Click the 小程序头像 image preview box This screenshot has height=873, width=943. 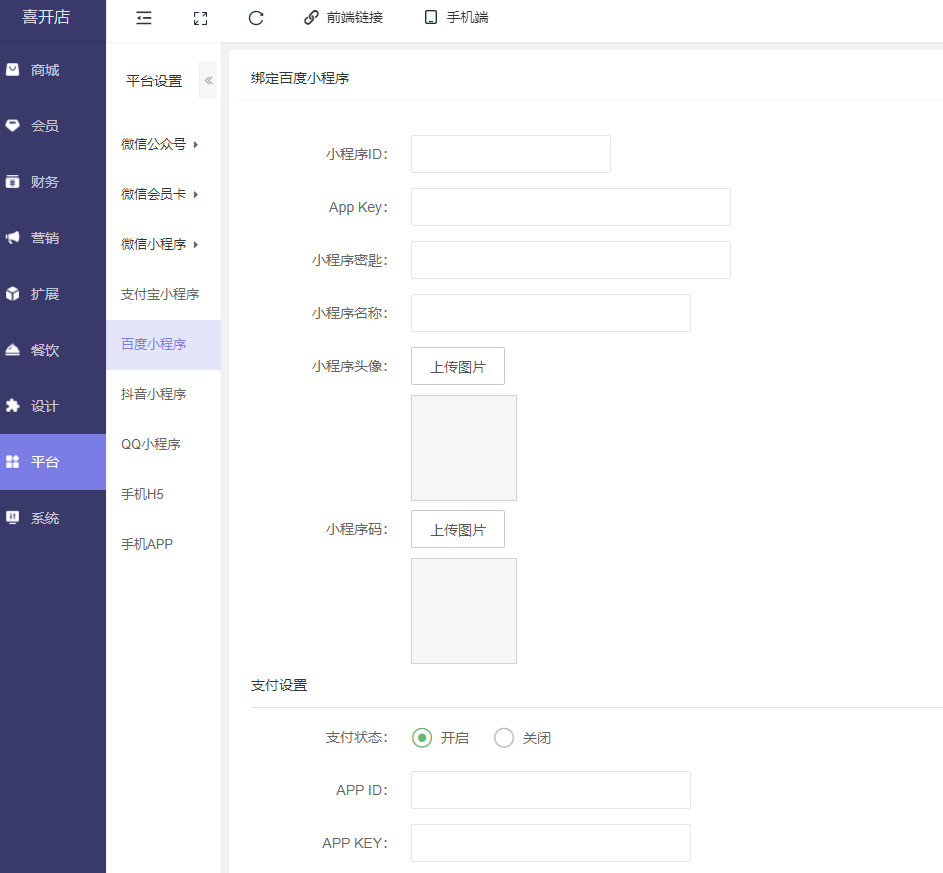pos(464,448)
